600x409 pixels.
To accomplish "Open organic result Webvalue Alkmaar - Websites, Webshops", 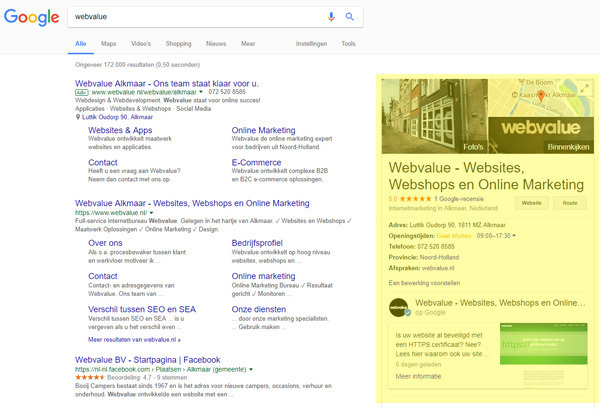I will point(192,203).
